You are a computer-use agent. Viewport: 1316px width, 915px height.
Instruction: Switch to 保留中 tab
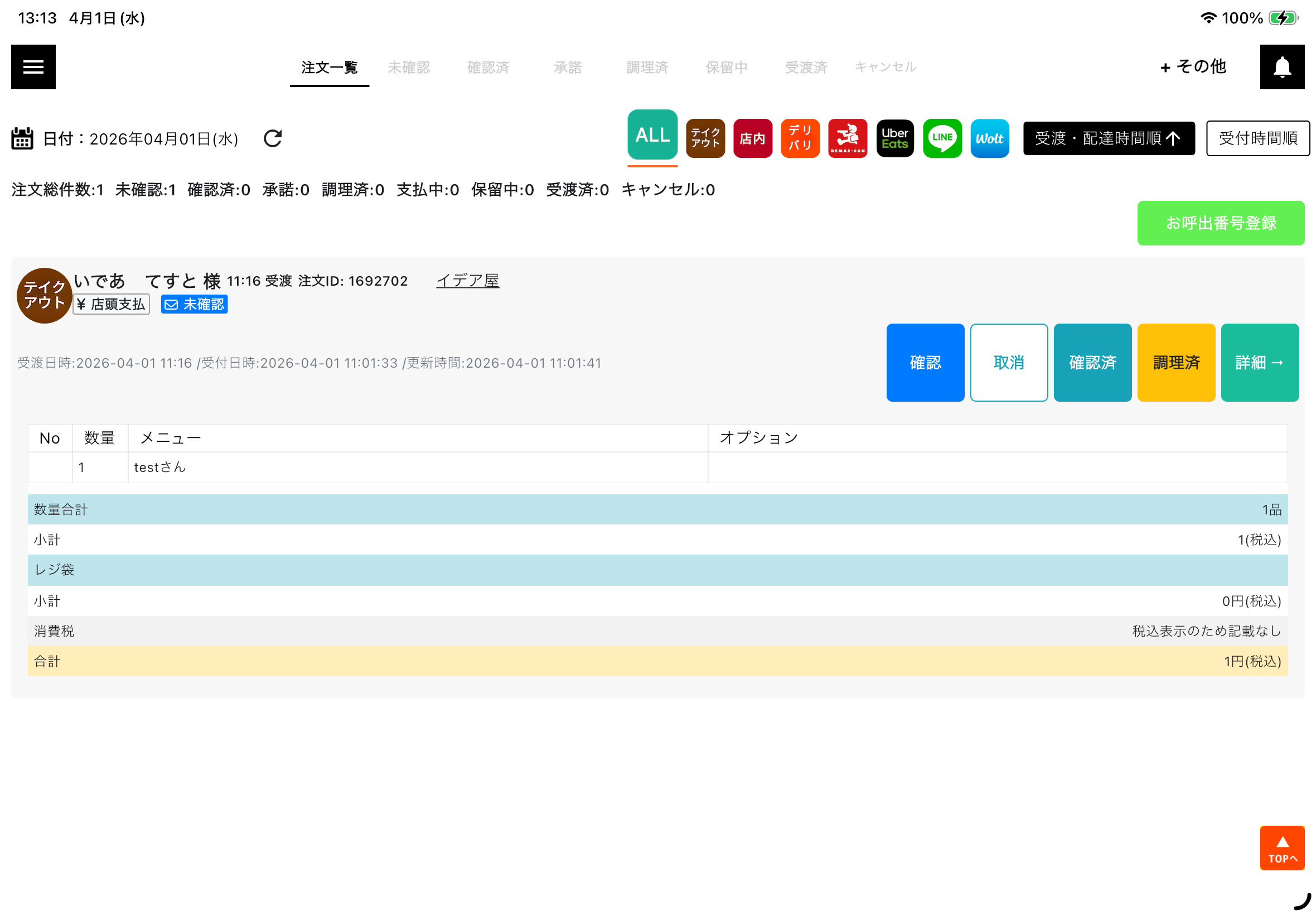(x=726, y=67)
